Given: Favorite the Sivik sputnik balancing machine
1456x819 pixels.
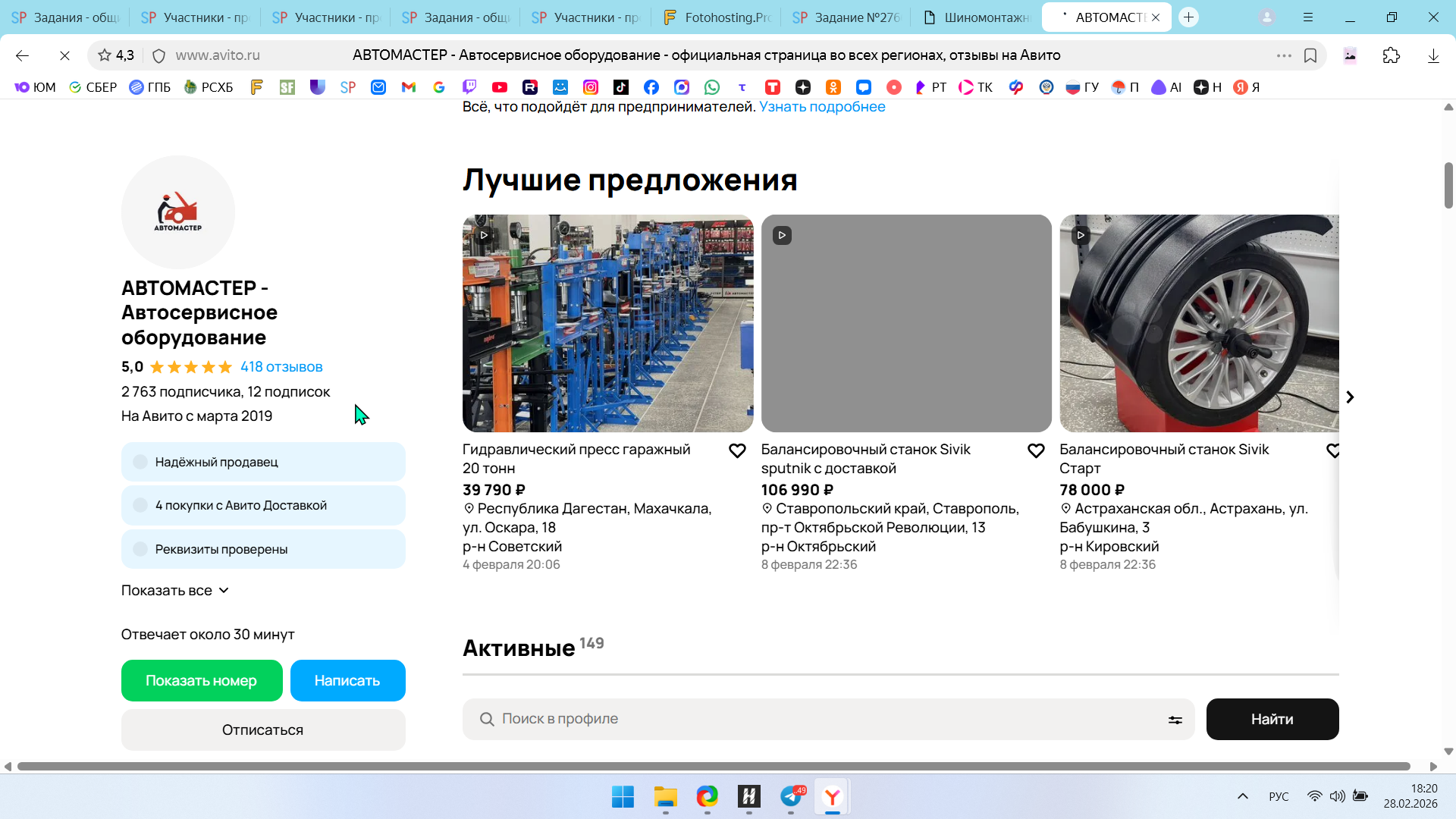Looking at the screenshot, I should pyautogui.click(x=1036, y=451).
